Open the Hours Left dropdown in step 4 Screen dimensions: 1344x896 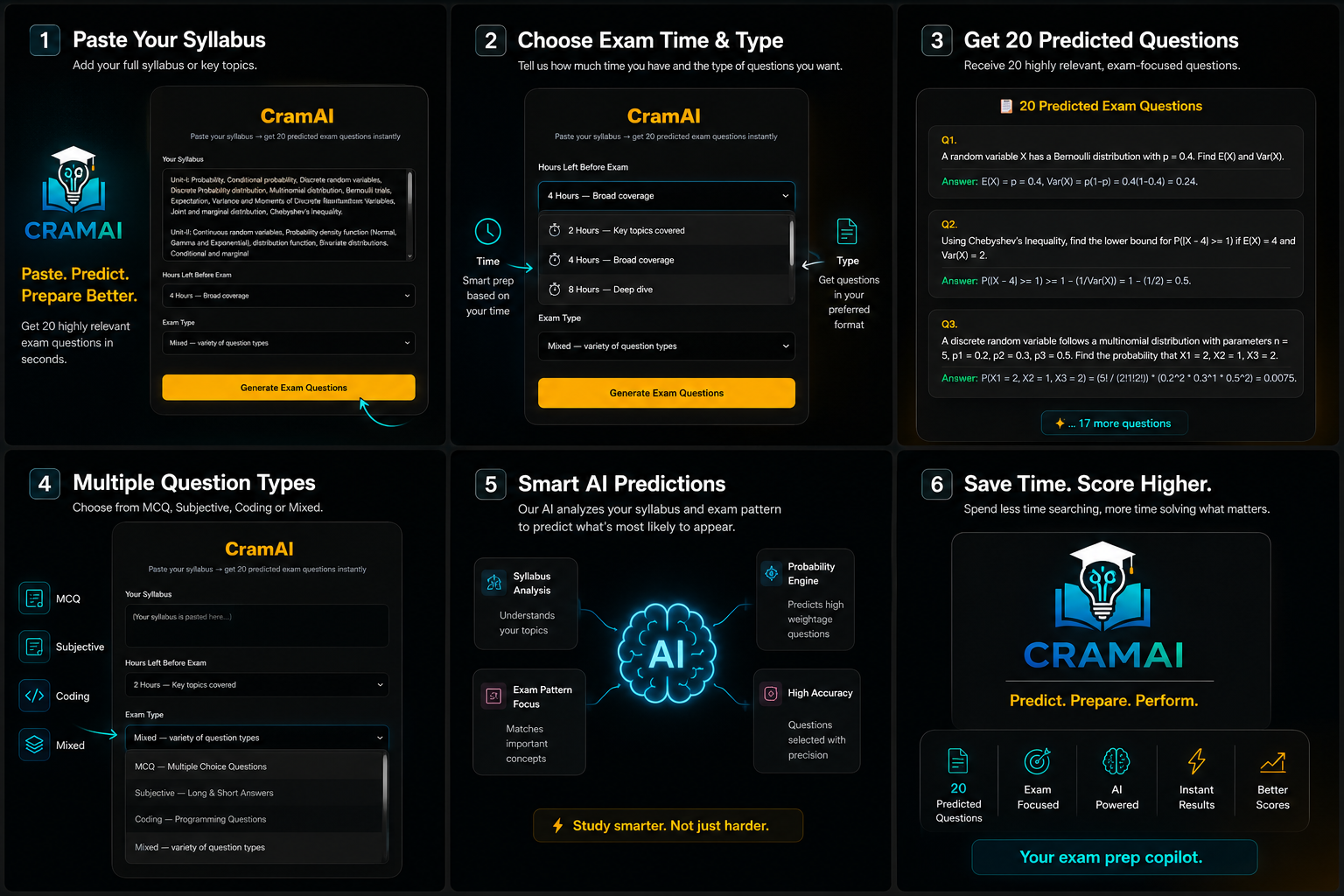pyautogui.click(x=257, y=685)
